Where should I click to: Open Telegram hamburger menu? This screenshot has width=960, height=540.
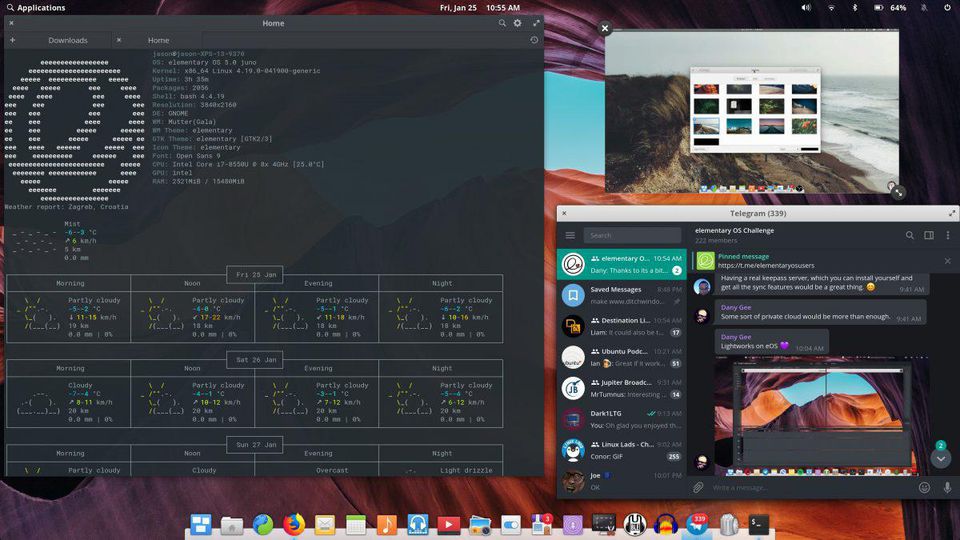570,236
